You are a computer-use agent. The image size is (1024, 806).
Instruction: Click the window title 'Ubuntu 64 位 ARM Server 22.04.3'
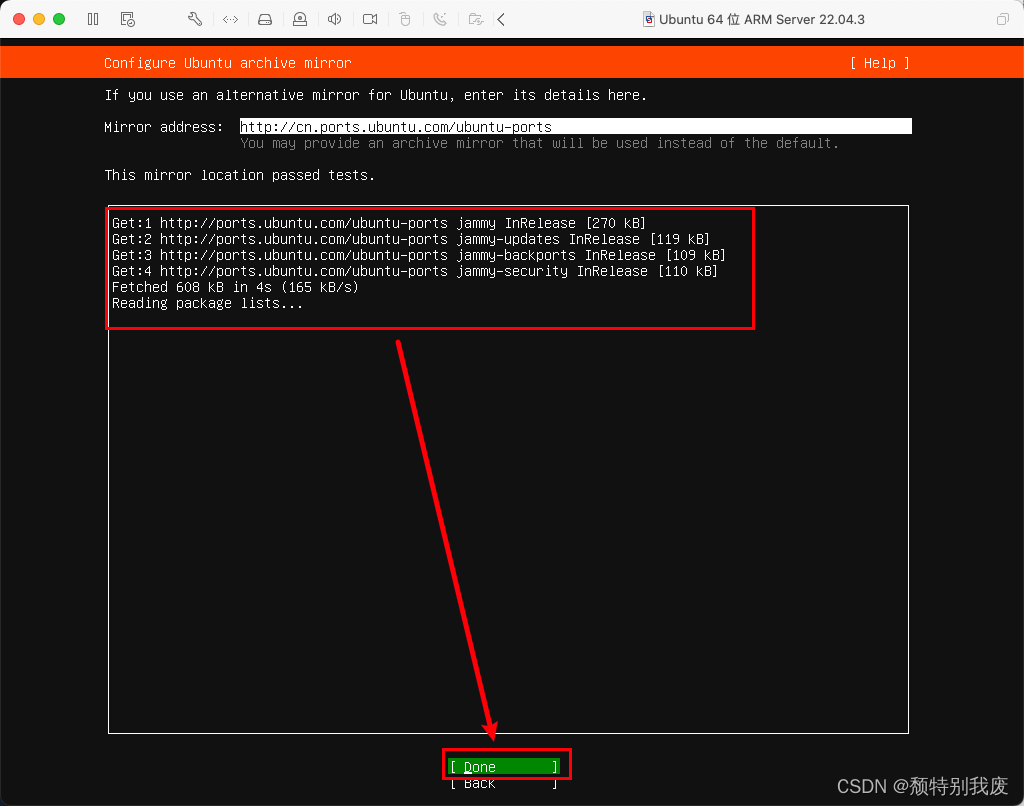point(761,20)
